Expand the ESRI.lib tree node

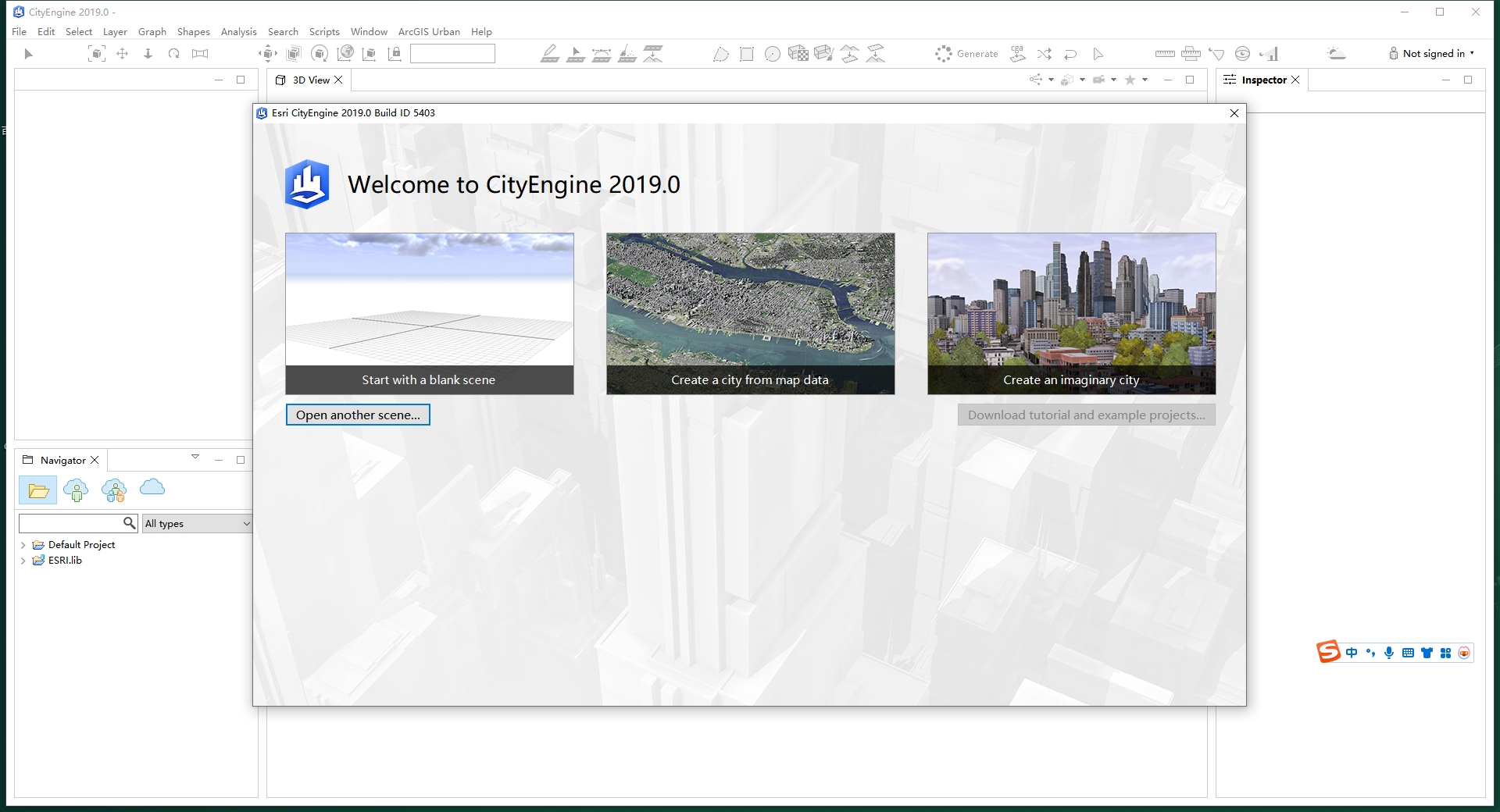click(23, 561)
